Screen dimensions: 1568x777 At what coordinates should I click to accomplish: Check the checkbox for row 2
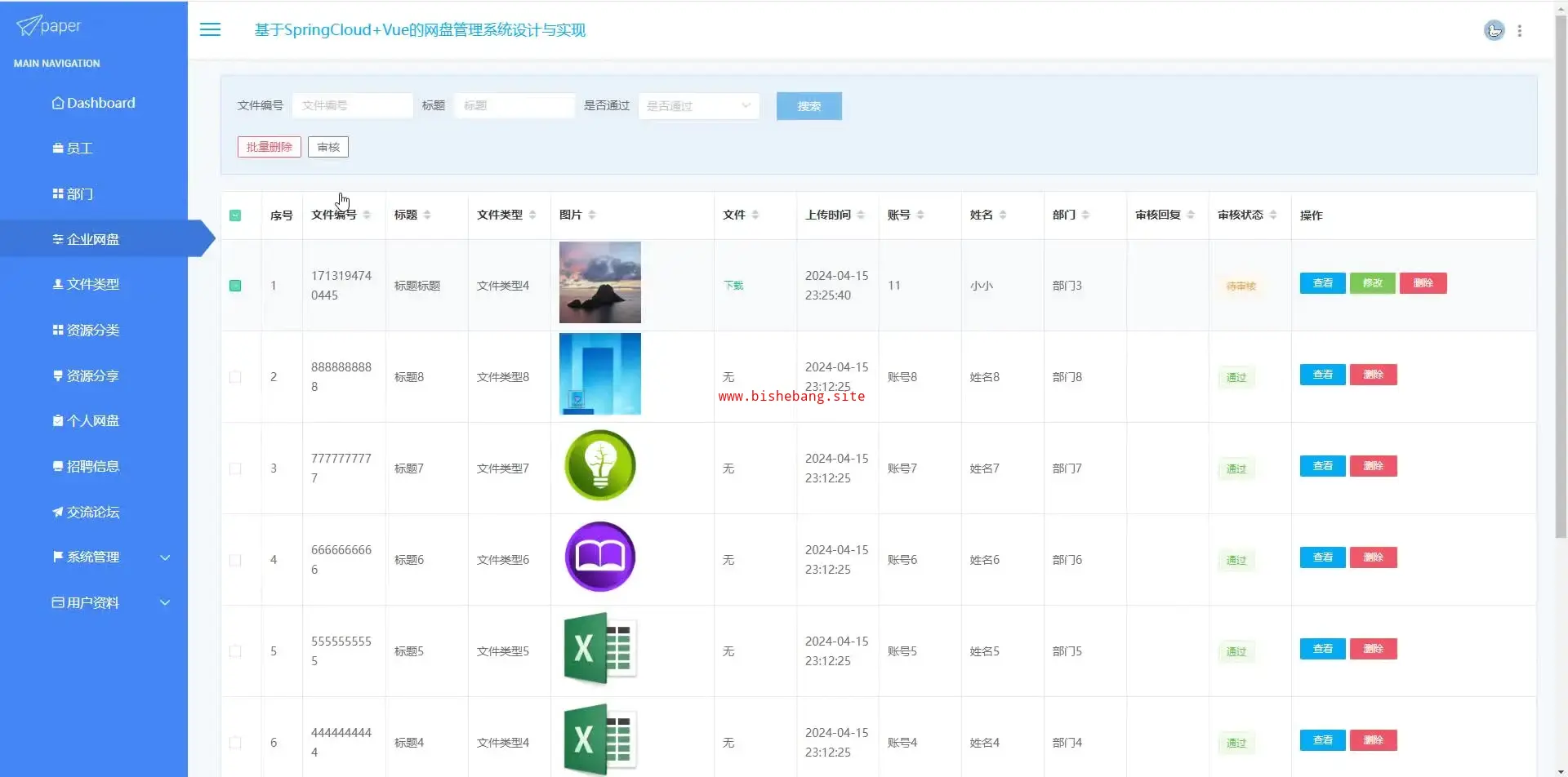(x=235, y=377)
